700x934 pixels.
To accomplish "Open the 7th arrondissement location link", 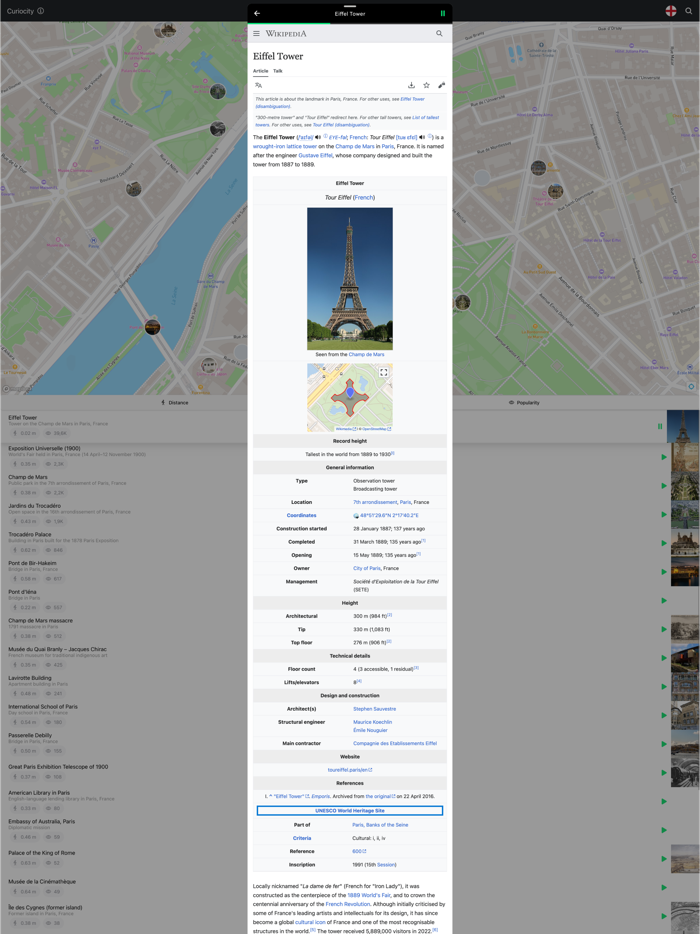I will (375, 502).
